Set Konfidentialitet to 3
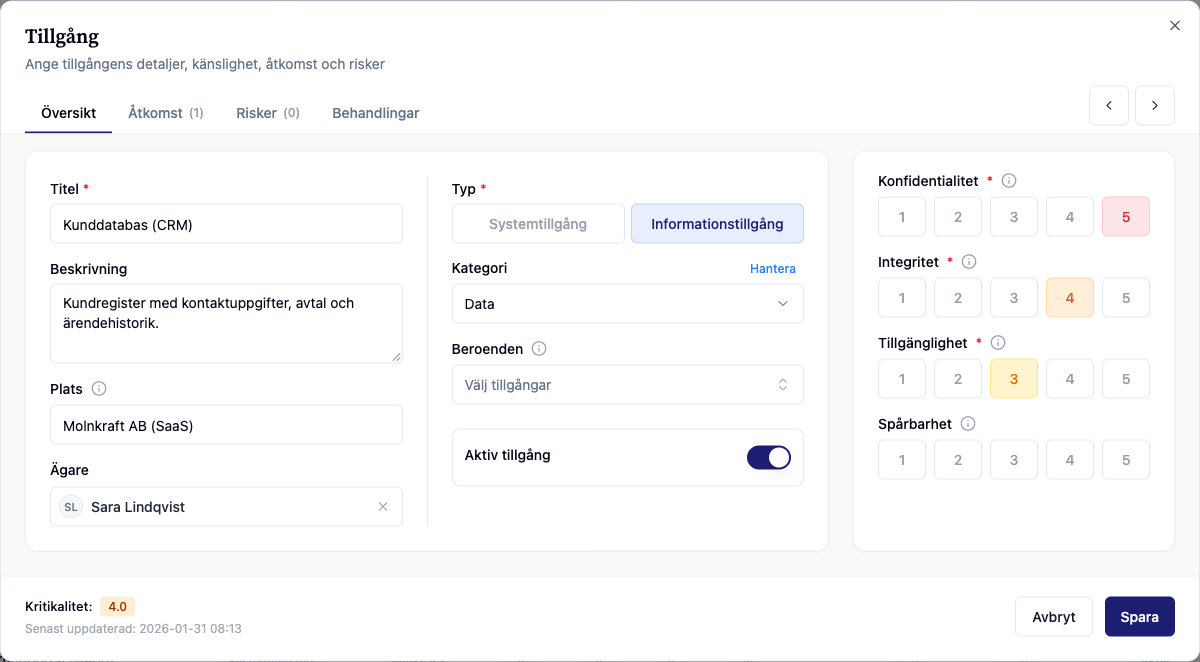 coord(1014,217)
